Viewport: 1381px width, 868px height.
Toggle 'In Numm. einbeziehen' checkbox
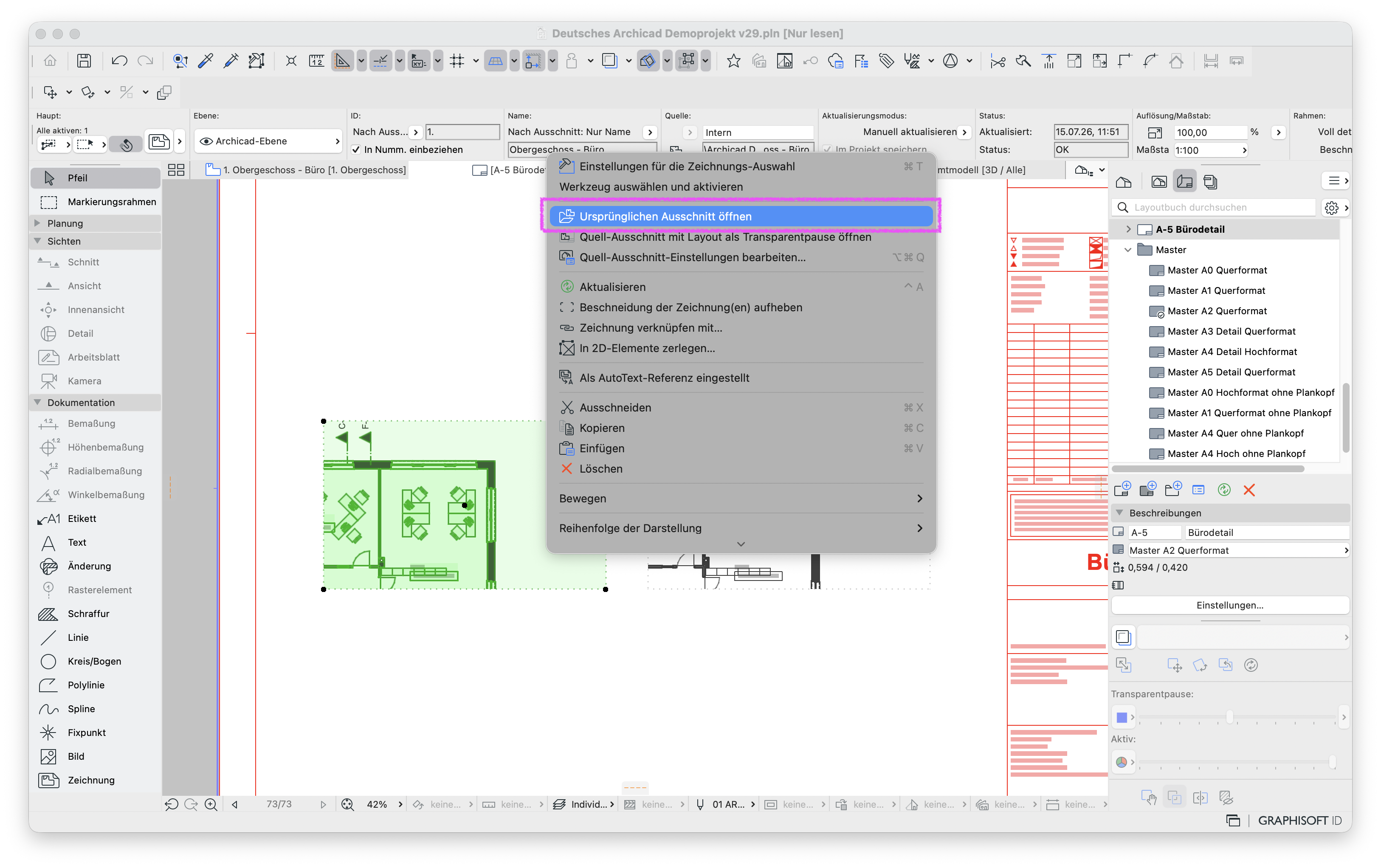coord(356,149)
